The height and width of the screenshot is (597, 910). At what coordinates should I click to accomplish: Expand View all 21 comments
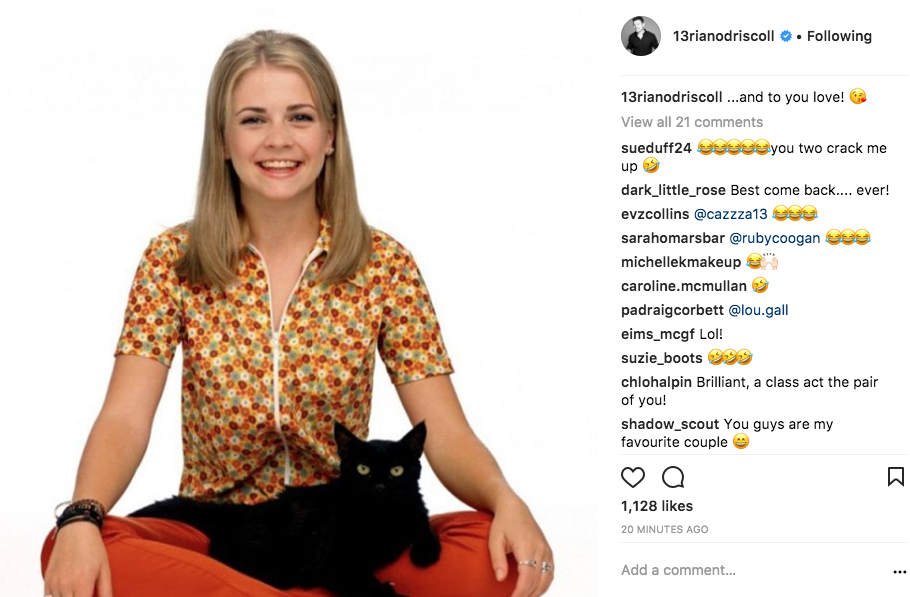pos(692,122)
